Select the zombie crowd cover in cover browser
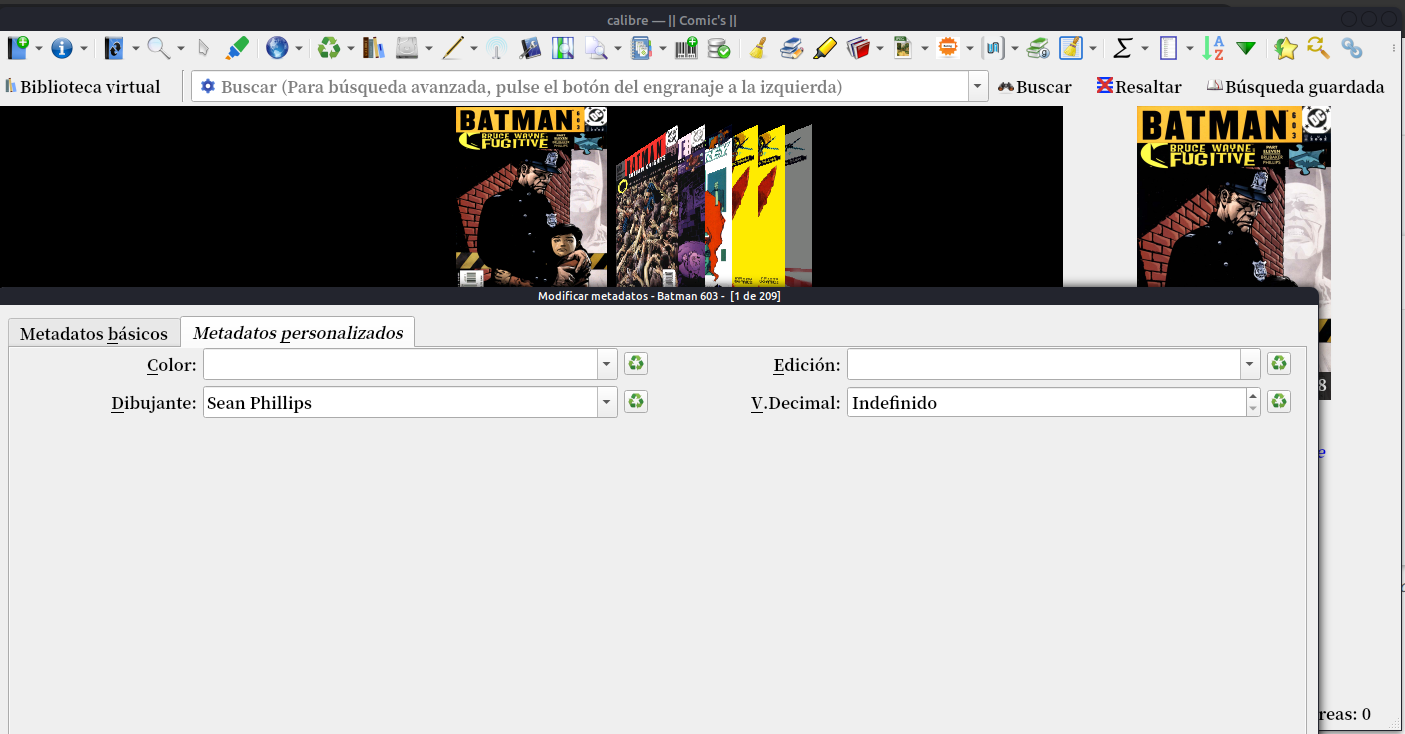Image resolution: width=1405 pixels, height=734 pixels. 647,206
